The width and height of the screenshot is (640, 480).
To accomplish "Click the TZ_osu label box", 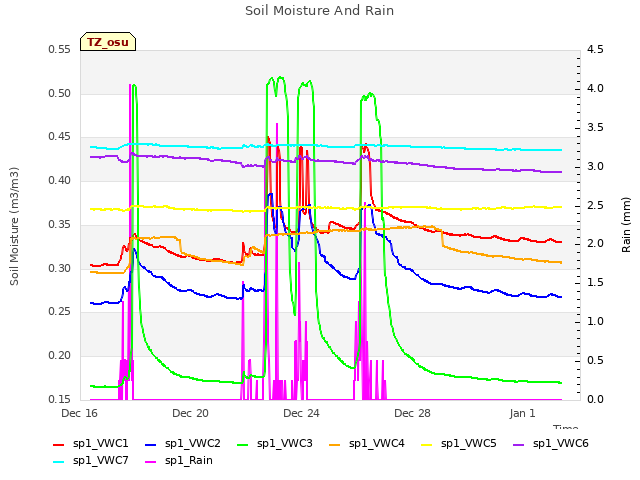I will (x=108, y=42).
